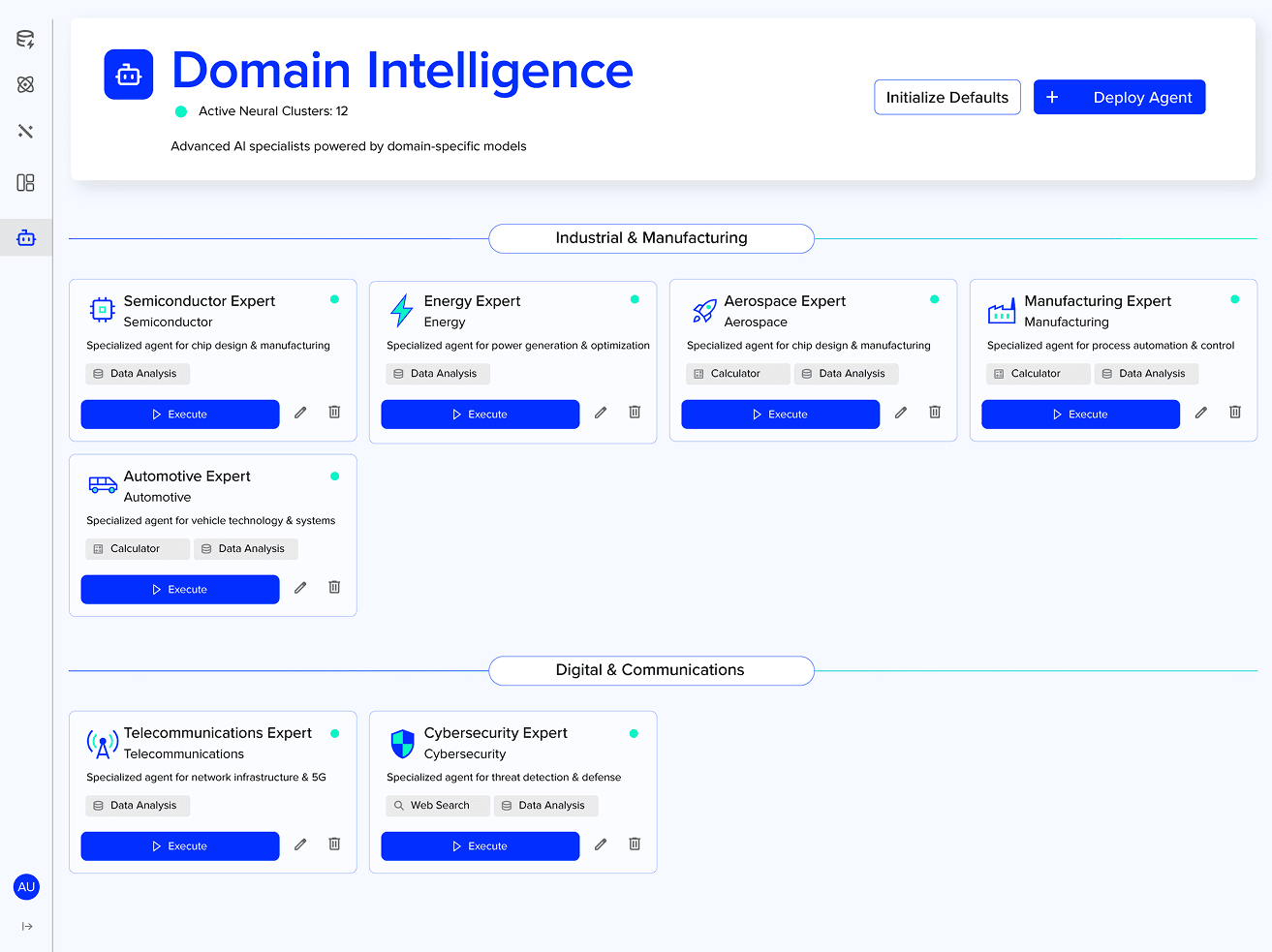Screen dimensions: 1272x952
Task: Click the neural network atom icon in sidebar
Action: [x=26, y=84]
